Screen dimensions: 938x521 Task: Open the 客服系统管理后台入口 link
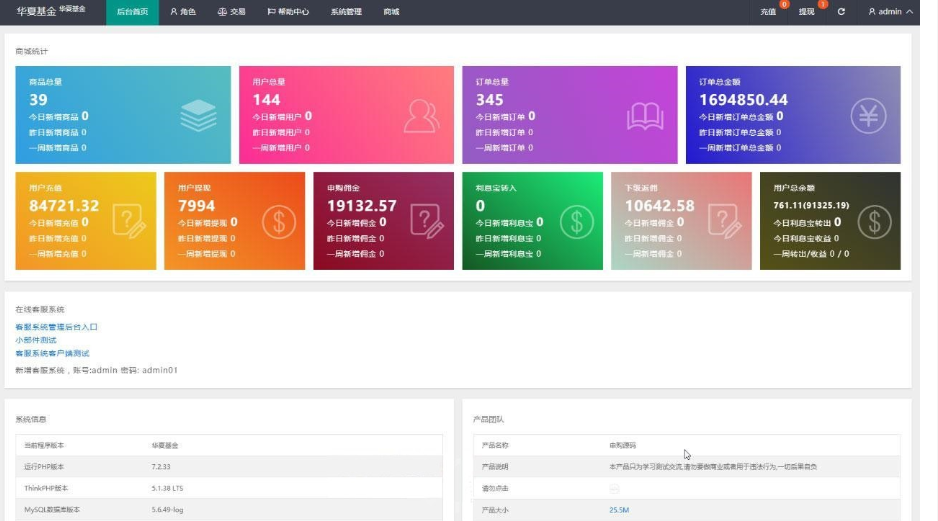coord(56,327)
